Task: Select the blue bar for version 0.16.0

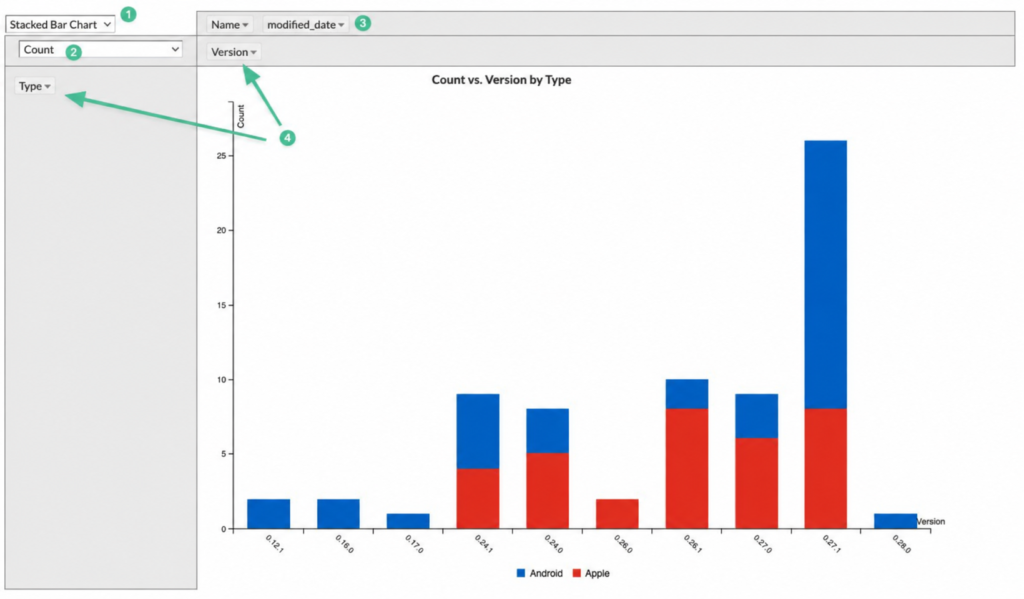Action: [338, 513]
